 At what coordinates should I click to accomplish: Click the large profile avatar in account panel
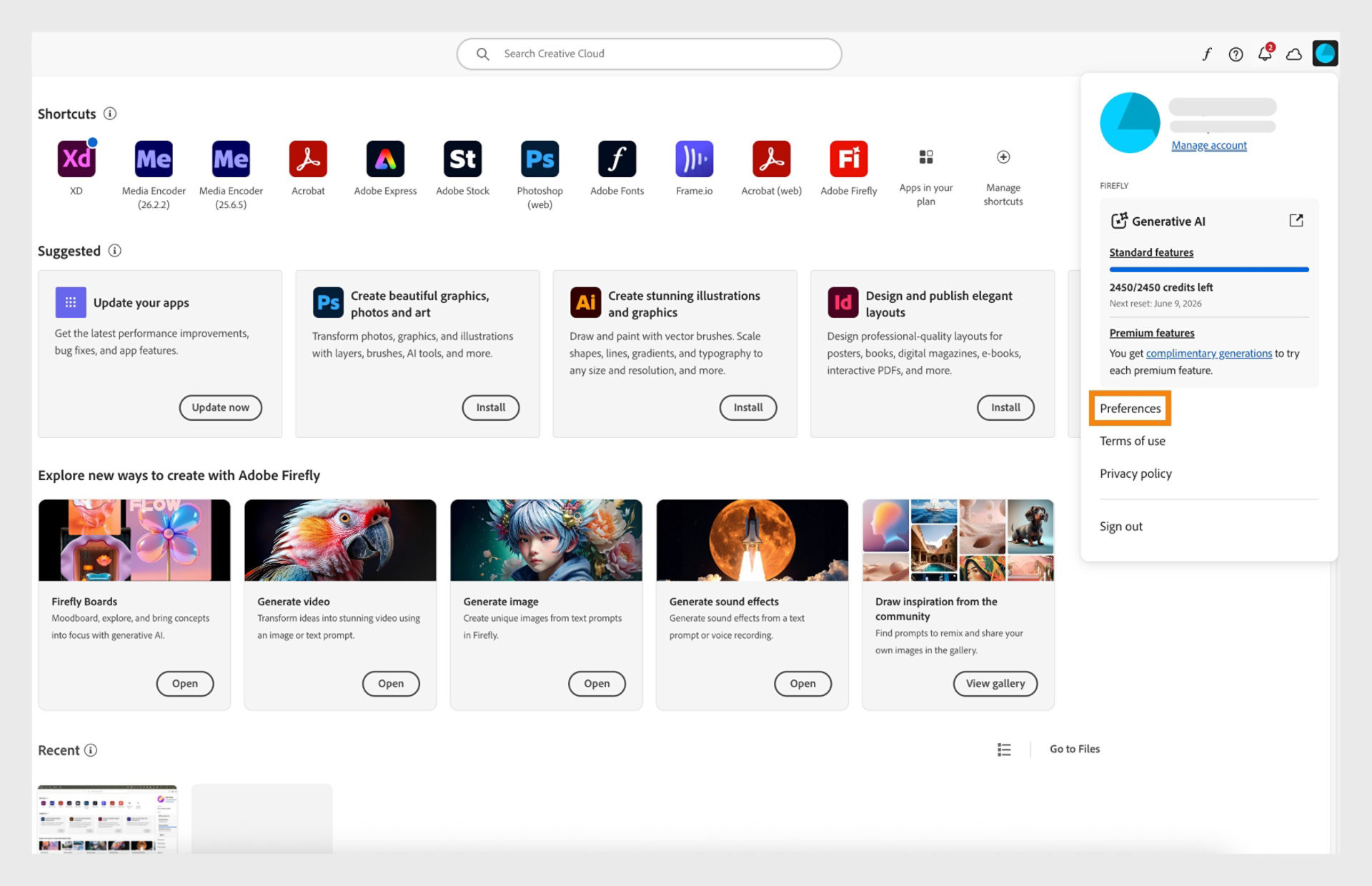tap(1130, 122)
